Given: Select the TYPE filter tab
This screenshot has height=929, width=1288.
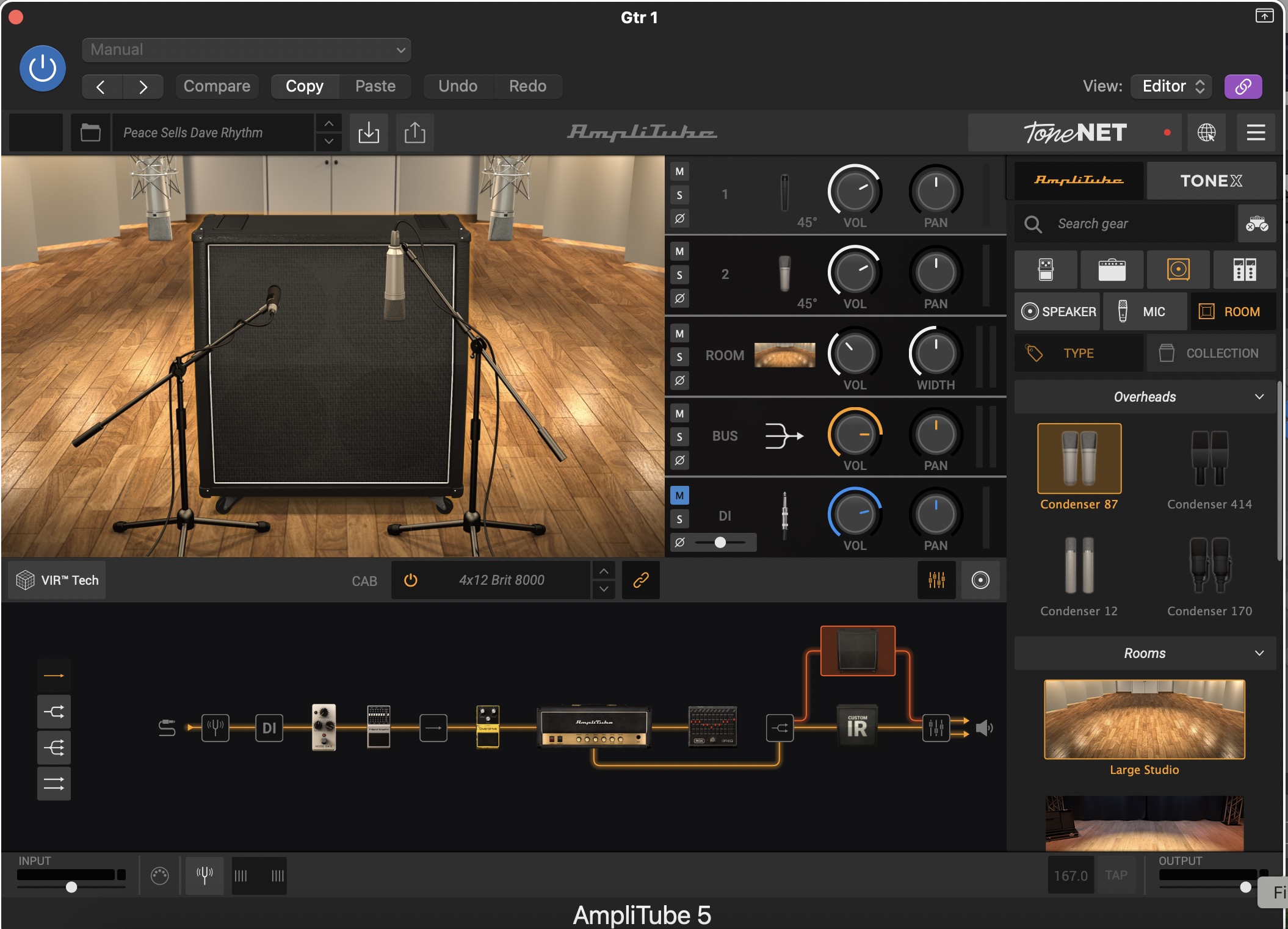Looking at the screenshot, I should click(x=1079, y=353).
